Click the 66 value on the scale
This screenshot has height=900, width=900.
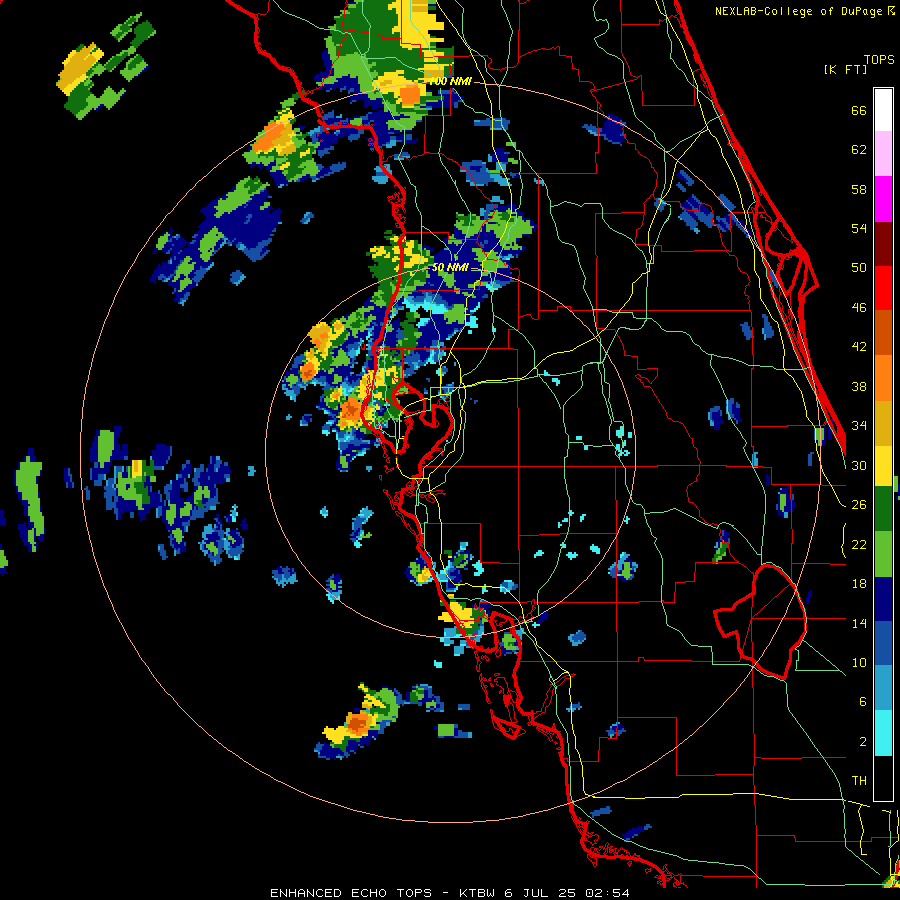(x=859, y=110)
